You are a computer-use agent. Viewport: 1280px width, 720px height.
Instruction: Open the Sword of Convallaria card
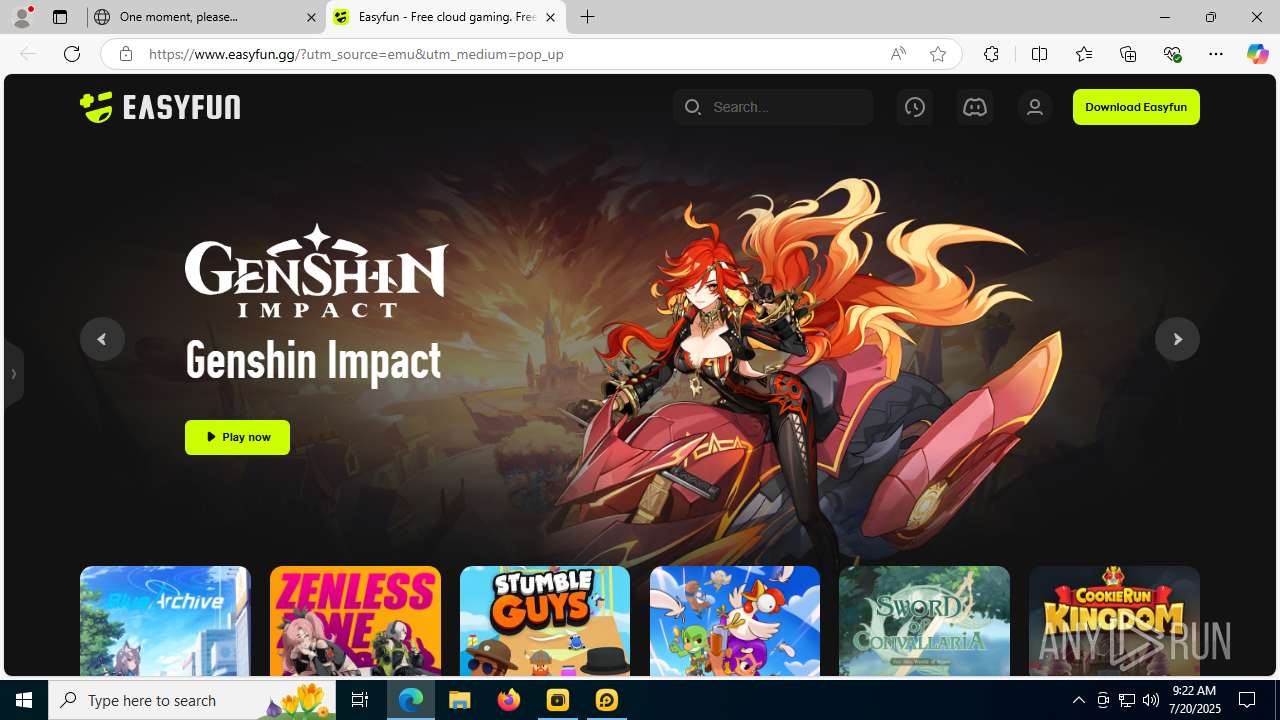pyautogui.click(x=924, y=621)
